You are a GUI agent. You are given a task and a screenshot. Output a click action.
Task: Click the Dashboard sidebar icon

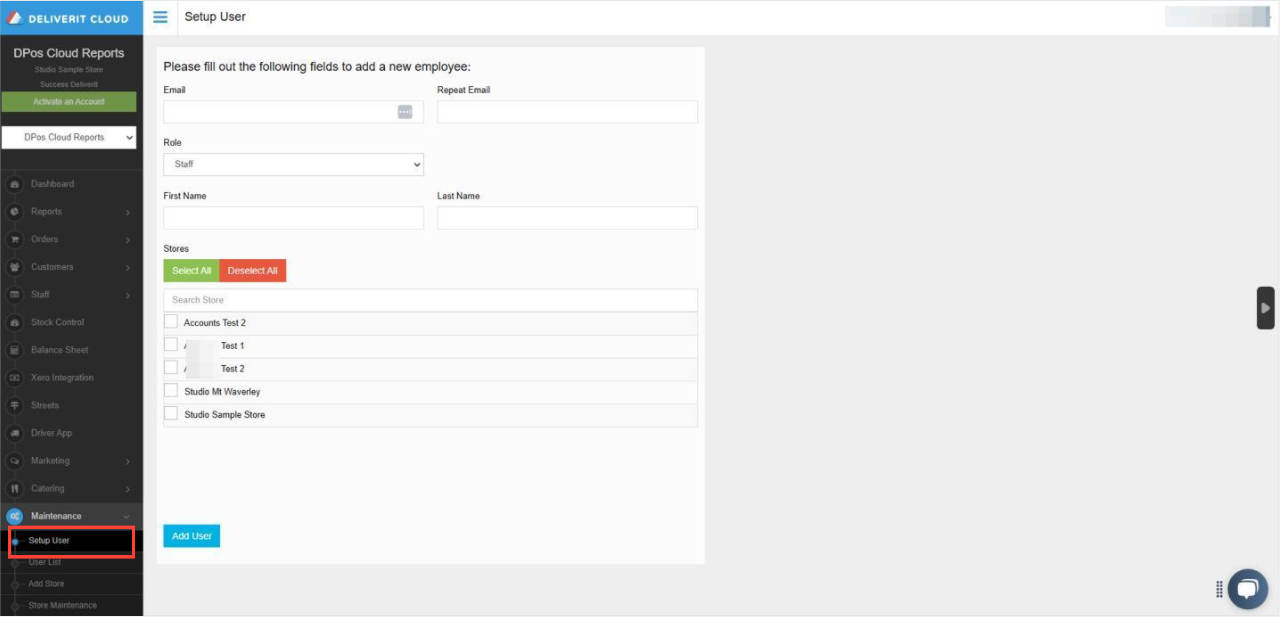click(14, 184)
